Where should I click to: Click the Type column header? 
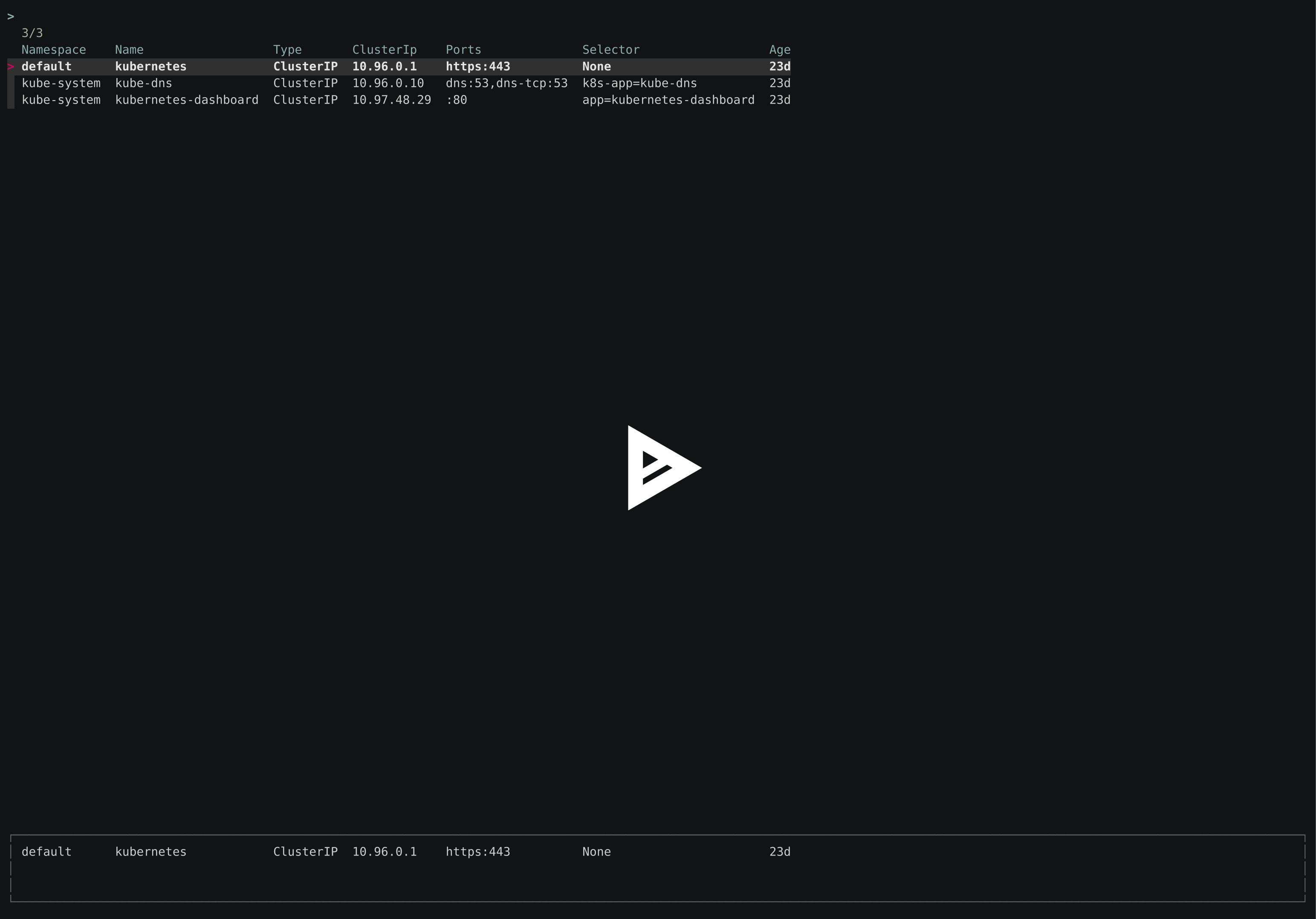287,50
